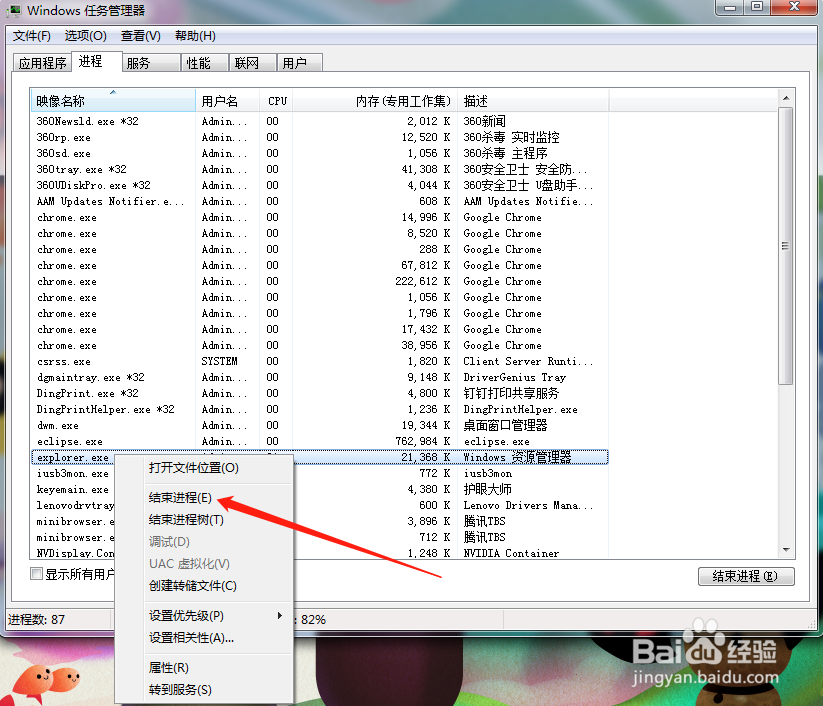Click the NVIDIA Container description cell
This screenshot has width=823, height=706.
(x=511, y=553)
